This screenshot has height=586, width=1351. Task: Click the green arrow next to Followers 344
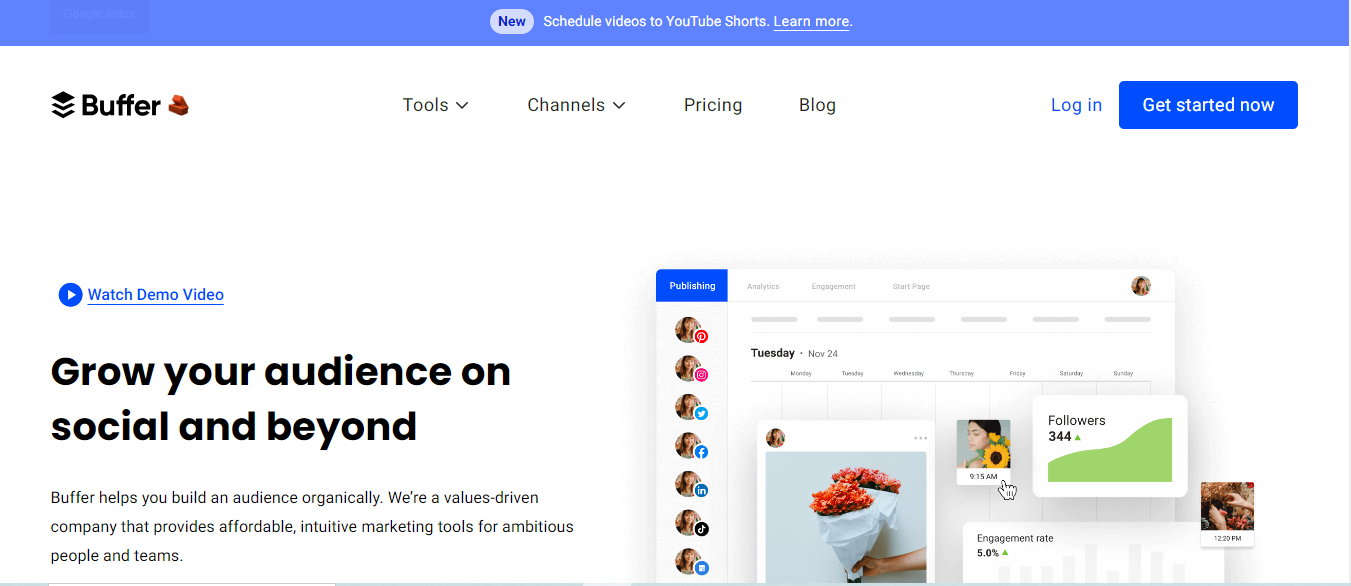click(x=1078, y=437)
